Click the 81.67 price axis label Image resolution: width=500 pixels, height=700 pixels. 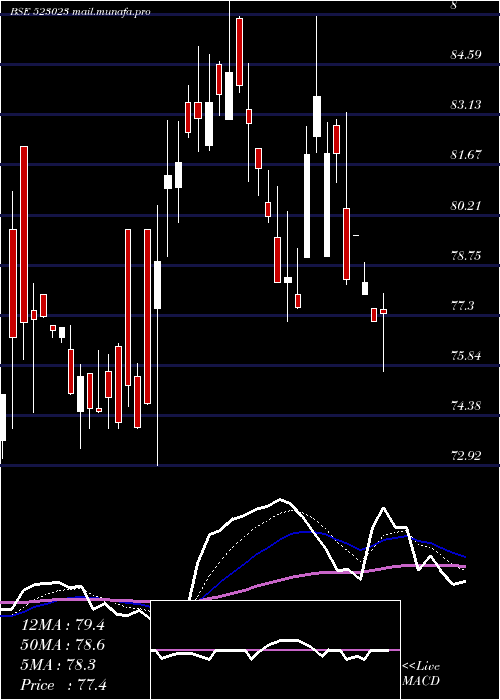click(466, 155)
